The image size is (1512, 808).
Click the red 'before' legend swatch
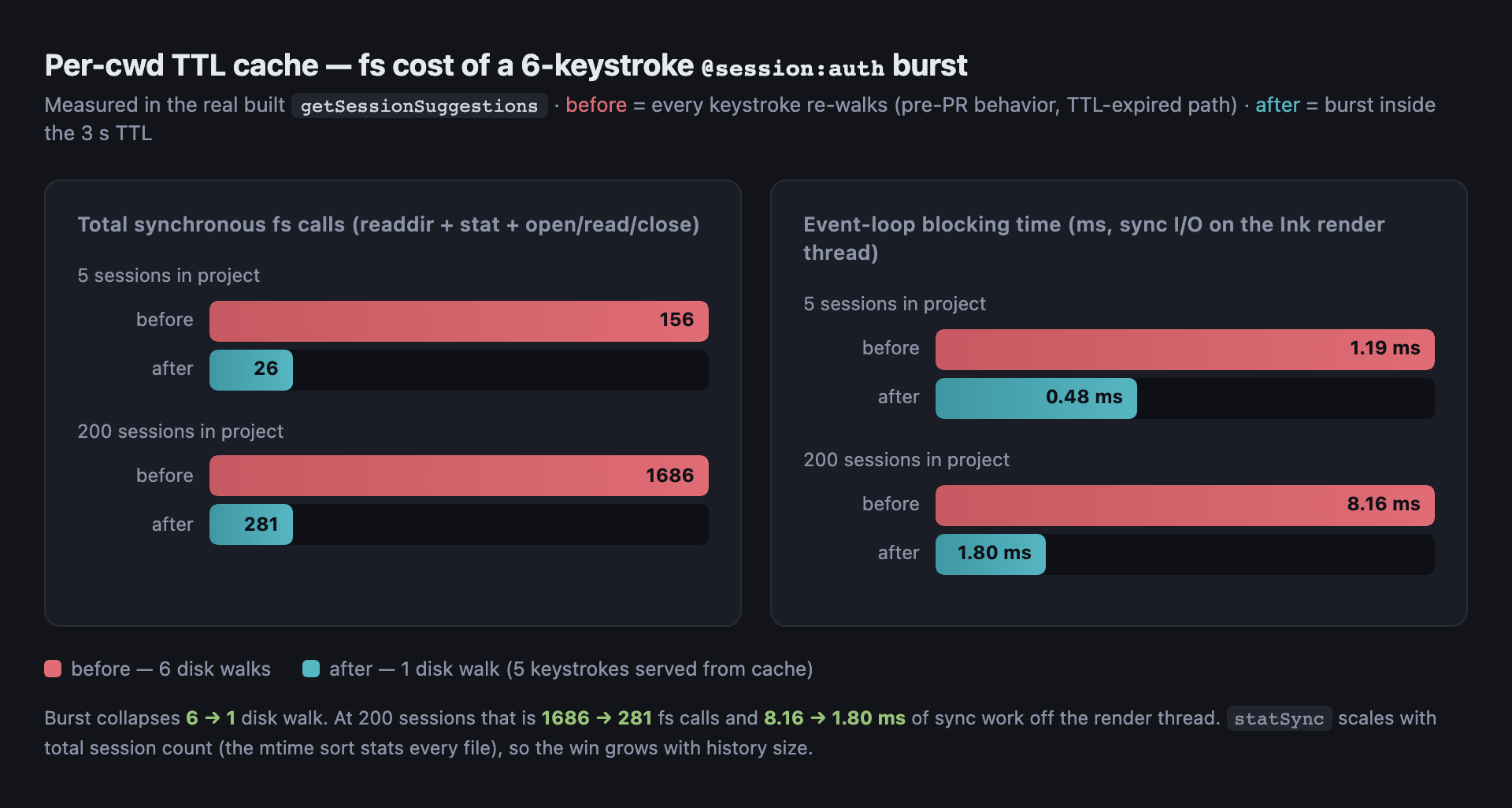click(53, 669)
